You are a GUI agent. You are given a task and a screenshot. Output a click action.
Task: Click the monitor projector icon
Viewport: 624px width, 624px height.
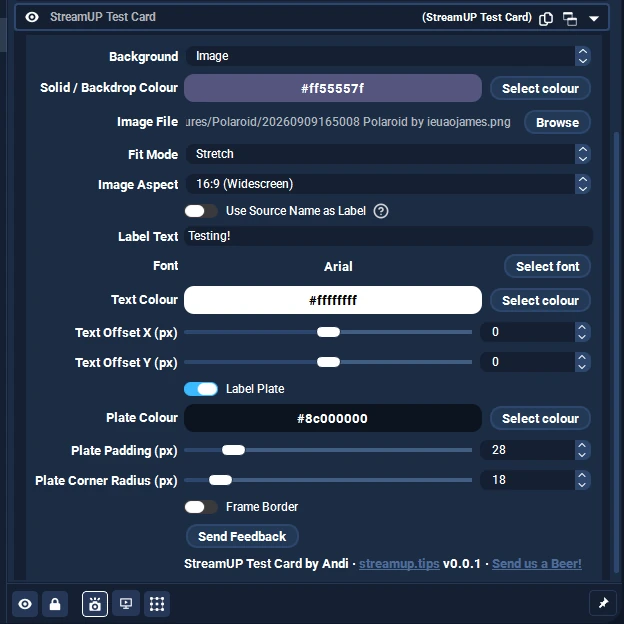[x=126, y=604]
